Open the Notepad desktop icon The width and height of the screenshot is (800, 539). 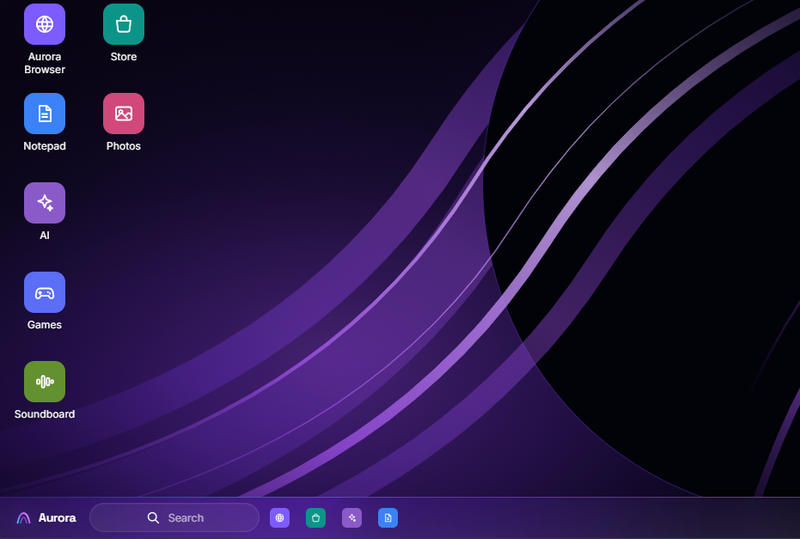(x=44, y=113)
